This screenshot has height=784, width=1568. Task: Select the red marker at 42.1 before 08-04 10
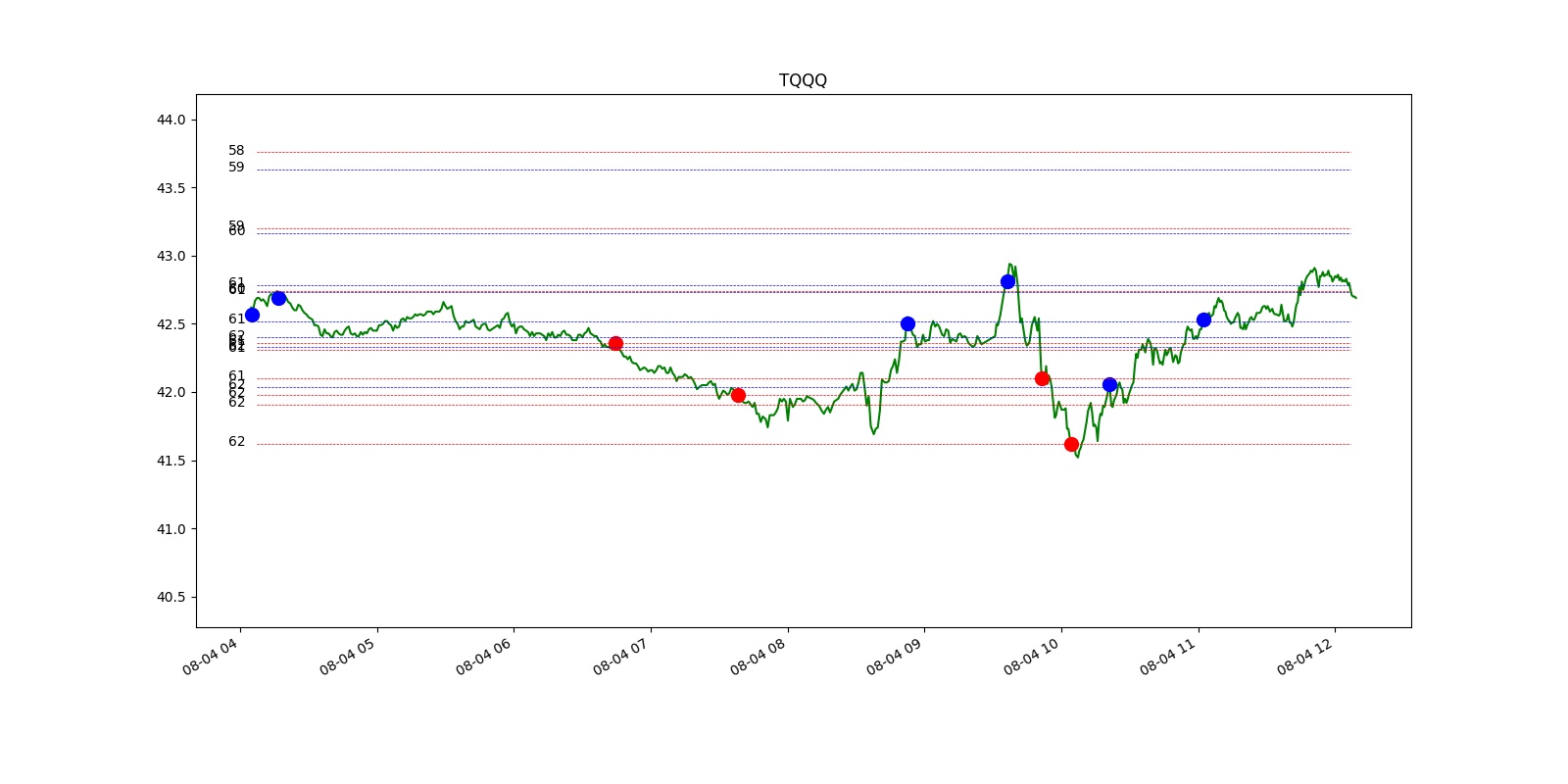pos(1042,378)
